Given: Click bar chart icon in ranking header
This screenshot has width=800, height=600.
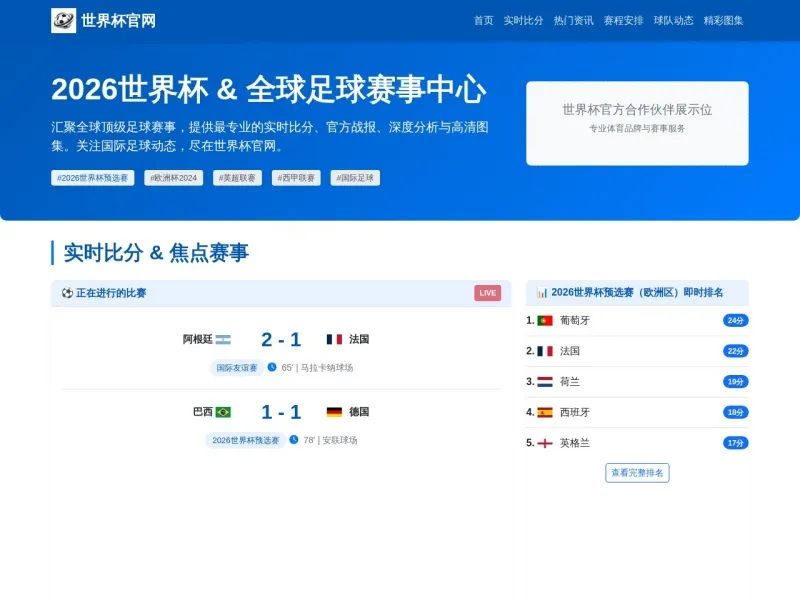Looking at the screenshot, I should 542,293.
